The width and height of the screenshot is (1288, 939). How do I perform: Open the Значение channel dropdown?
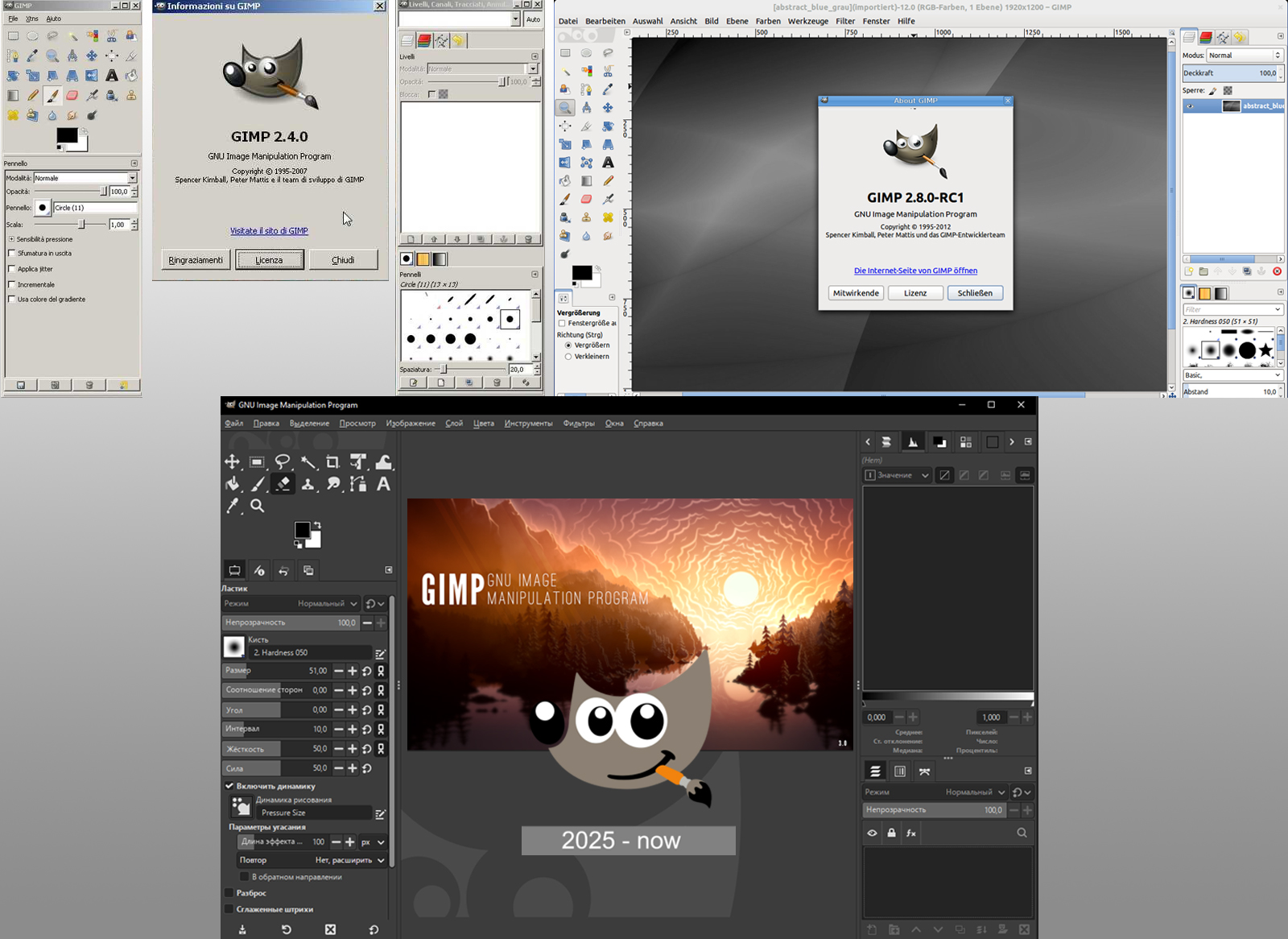pos(898,475)
